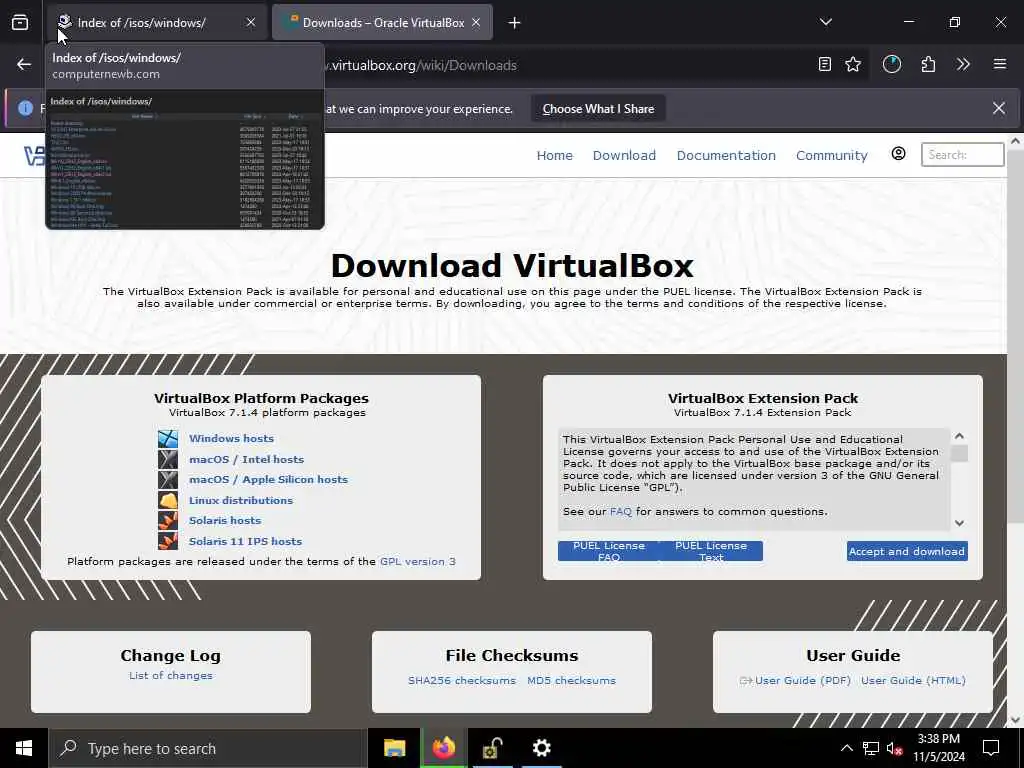Open the Windows Start menu
This screenshot has width=1024, height=768.
coord(24,748)
